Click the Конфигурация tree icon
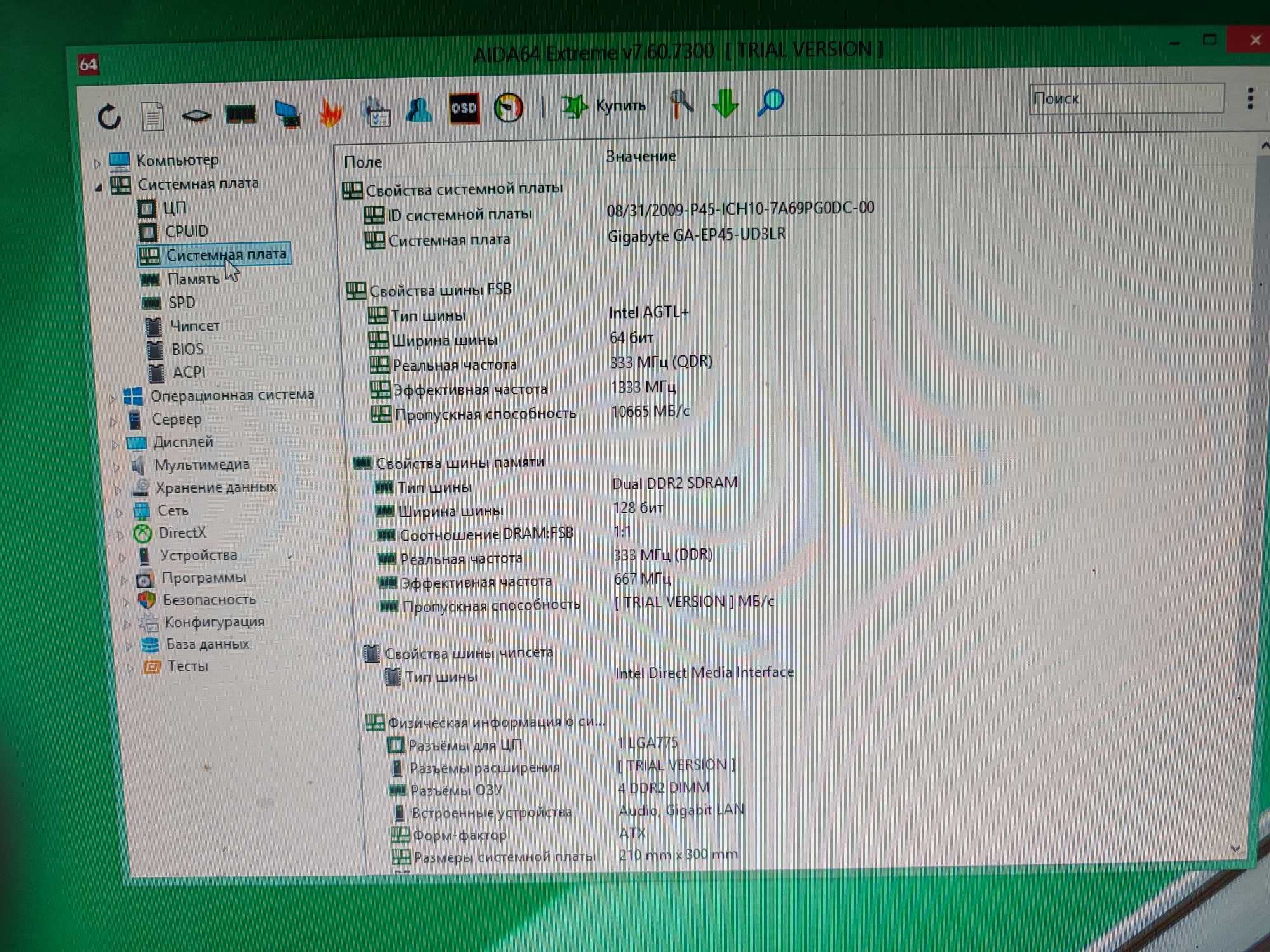 pyautogui.click(x=149, y=623)
